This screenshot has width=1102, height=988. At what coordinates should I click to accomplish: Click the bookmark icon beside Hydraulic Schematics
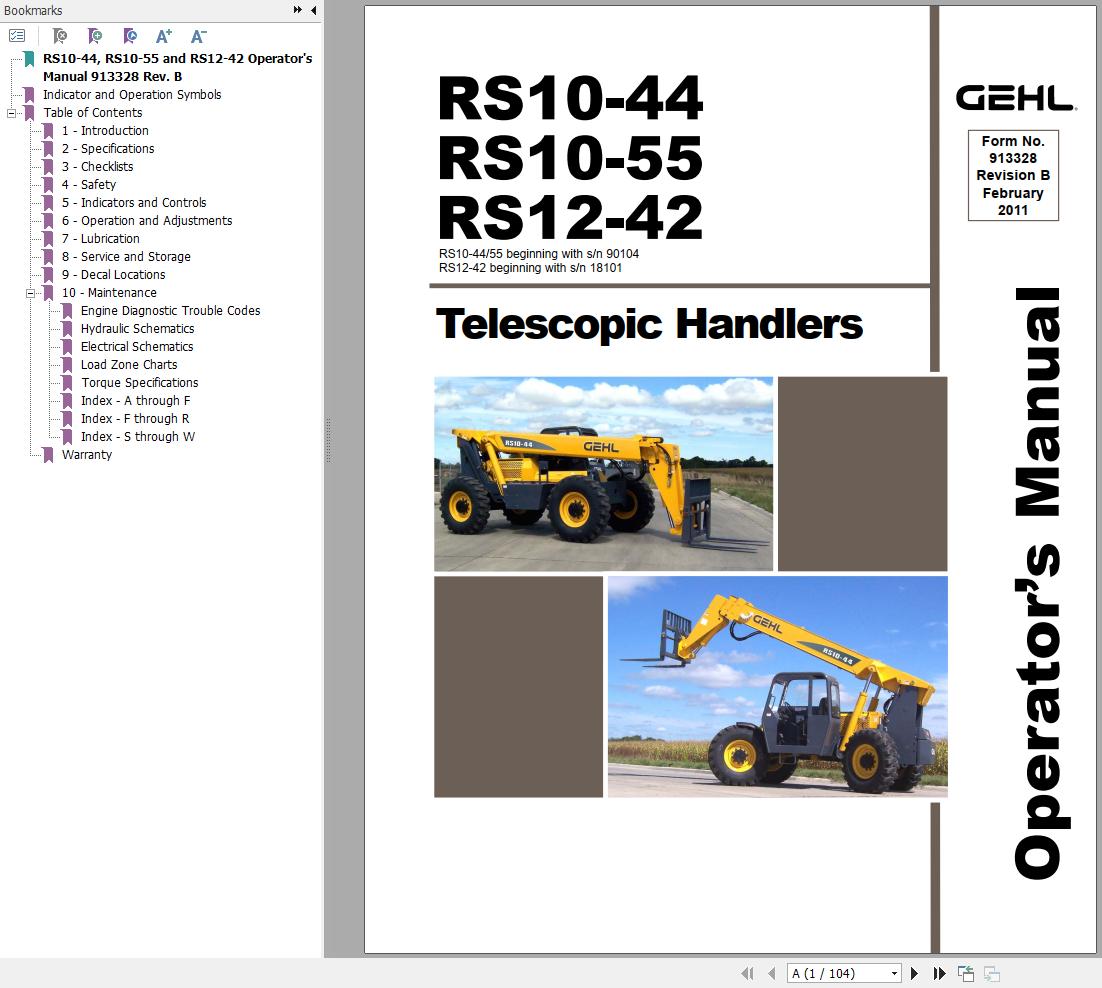(67, 329)
